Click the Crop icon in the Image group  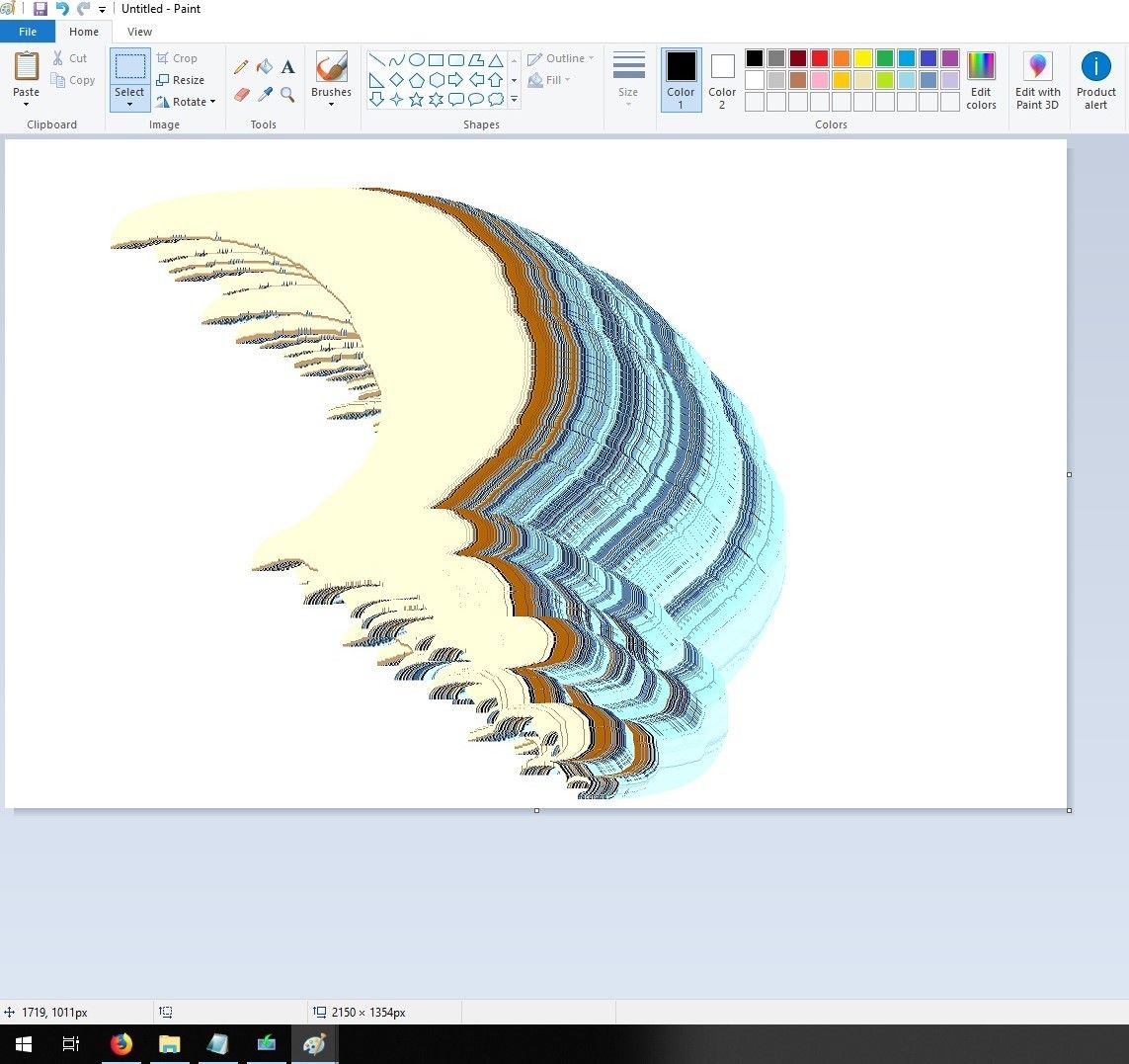(x=178, y=58)
